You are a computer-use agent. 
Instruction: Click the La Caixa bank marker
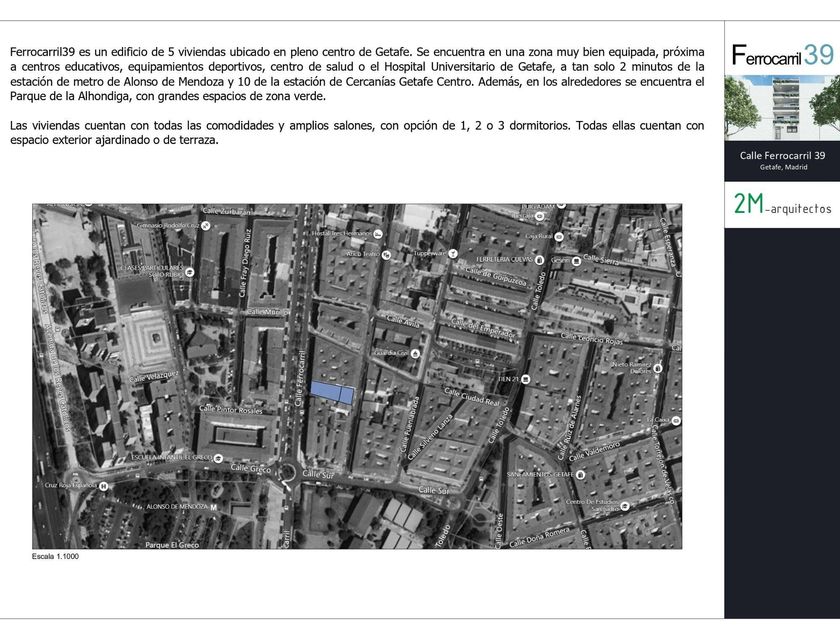(x=676, y=421)
